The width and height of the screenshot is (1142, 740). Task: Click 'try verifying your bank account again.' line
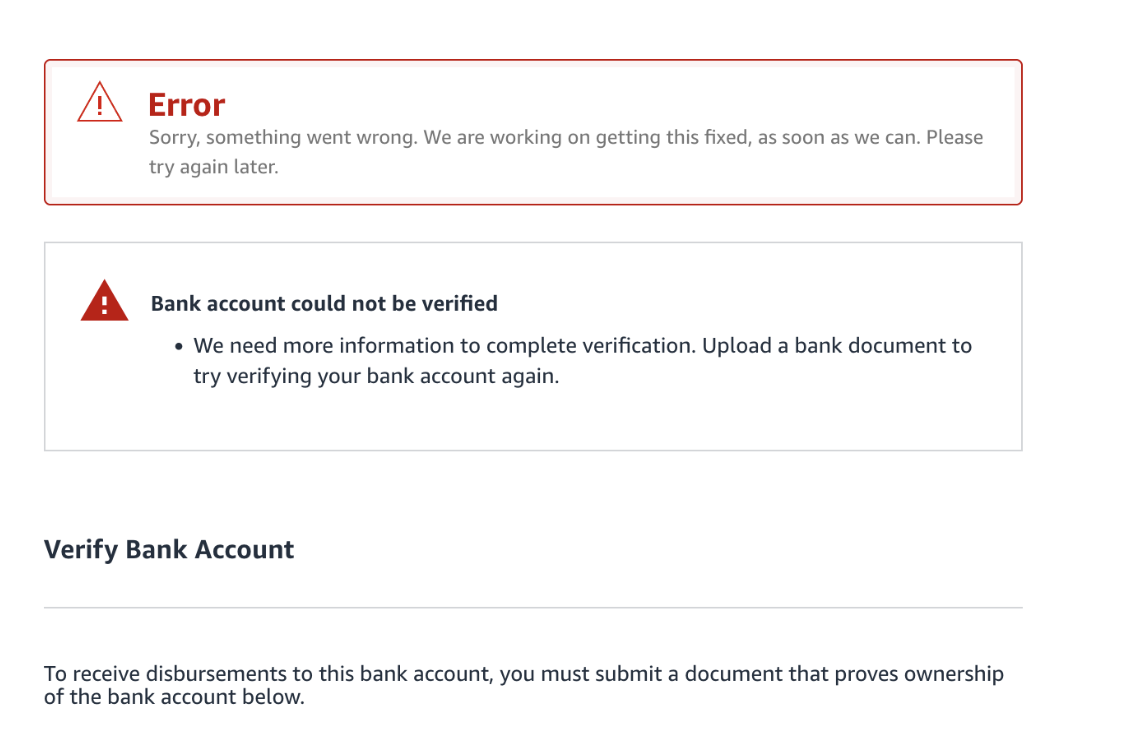point(376,376)
